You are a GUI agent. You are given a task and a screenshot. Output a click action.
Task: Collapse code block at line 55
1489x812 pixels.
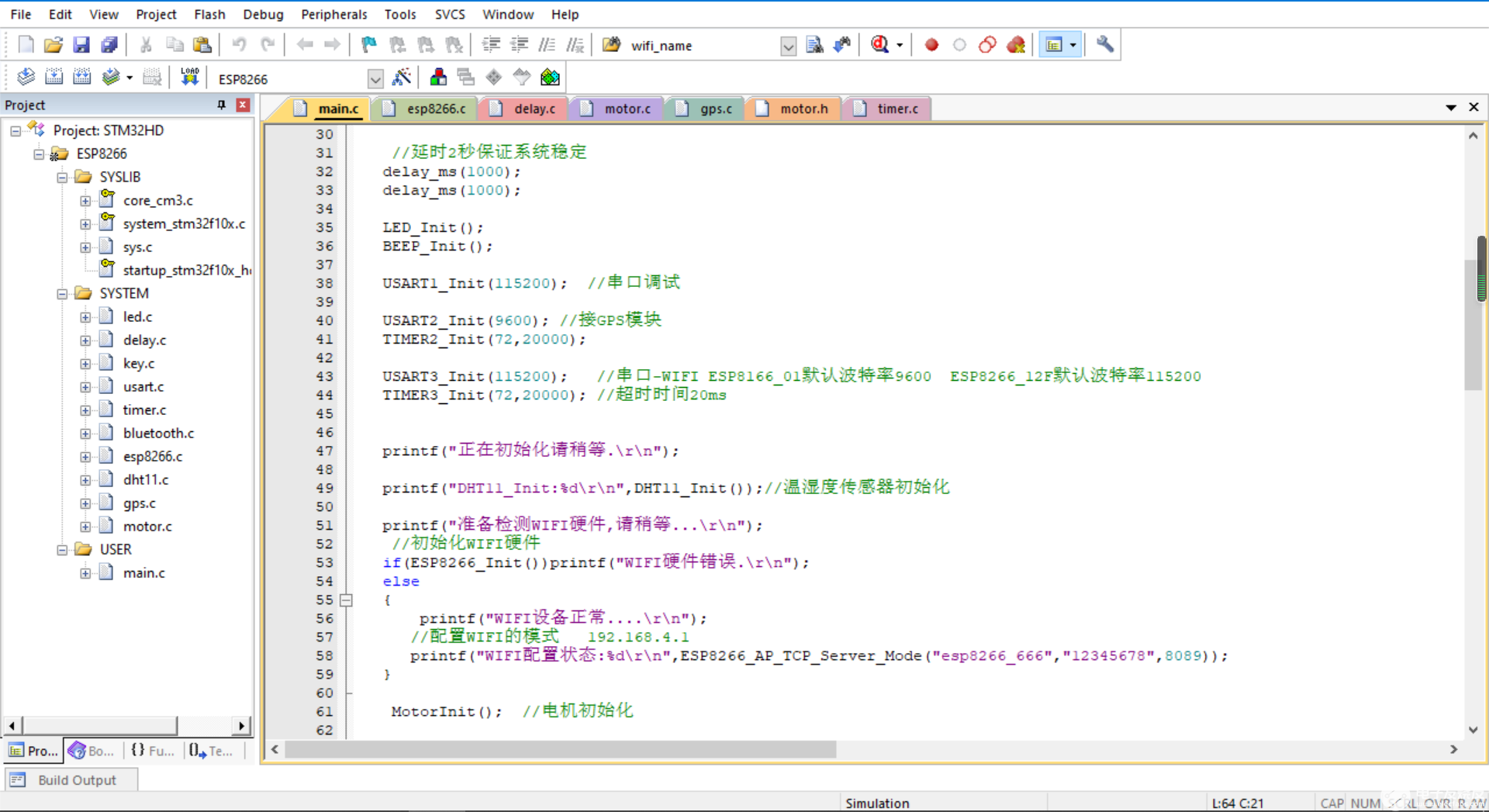(346, 599)
